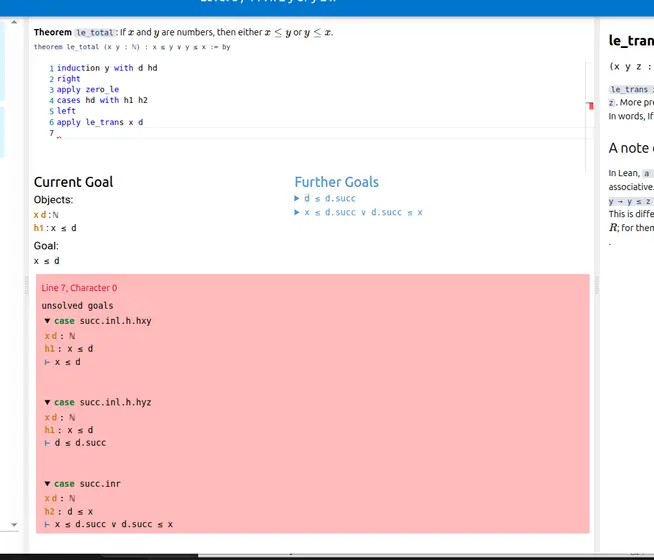The image size is (654, 560).
Task: Click the red error marker in editor ruler
Action: pos(590,104)
